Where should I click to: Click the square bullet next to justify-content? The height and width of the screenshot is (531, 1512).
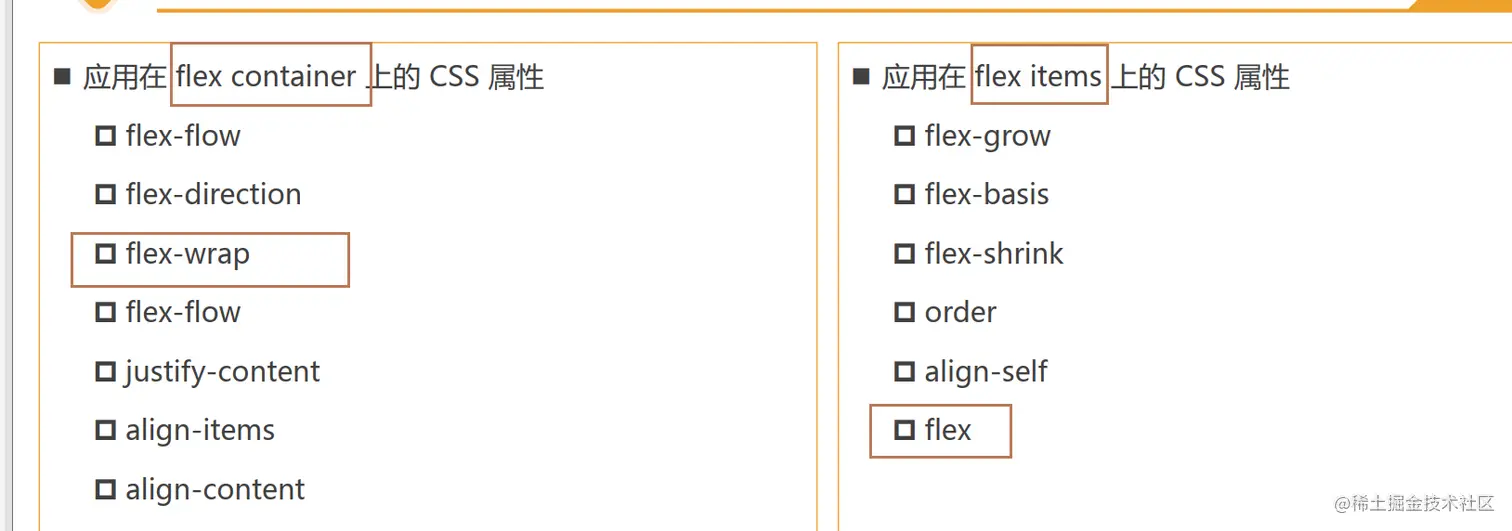(x=105, y=372)
